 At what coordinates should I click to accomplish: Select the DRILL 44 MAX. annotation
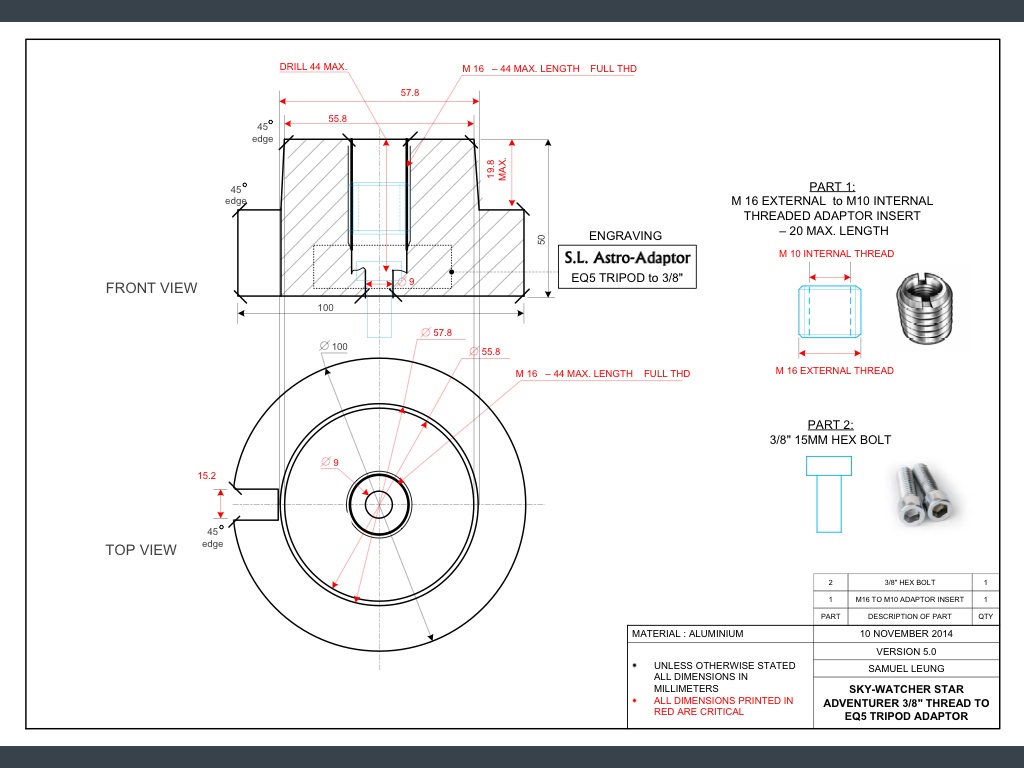click(313, 67)
